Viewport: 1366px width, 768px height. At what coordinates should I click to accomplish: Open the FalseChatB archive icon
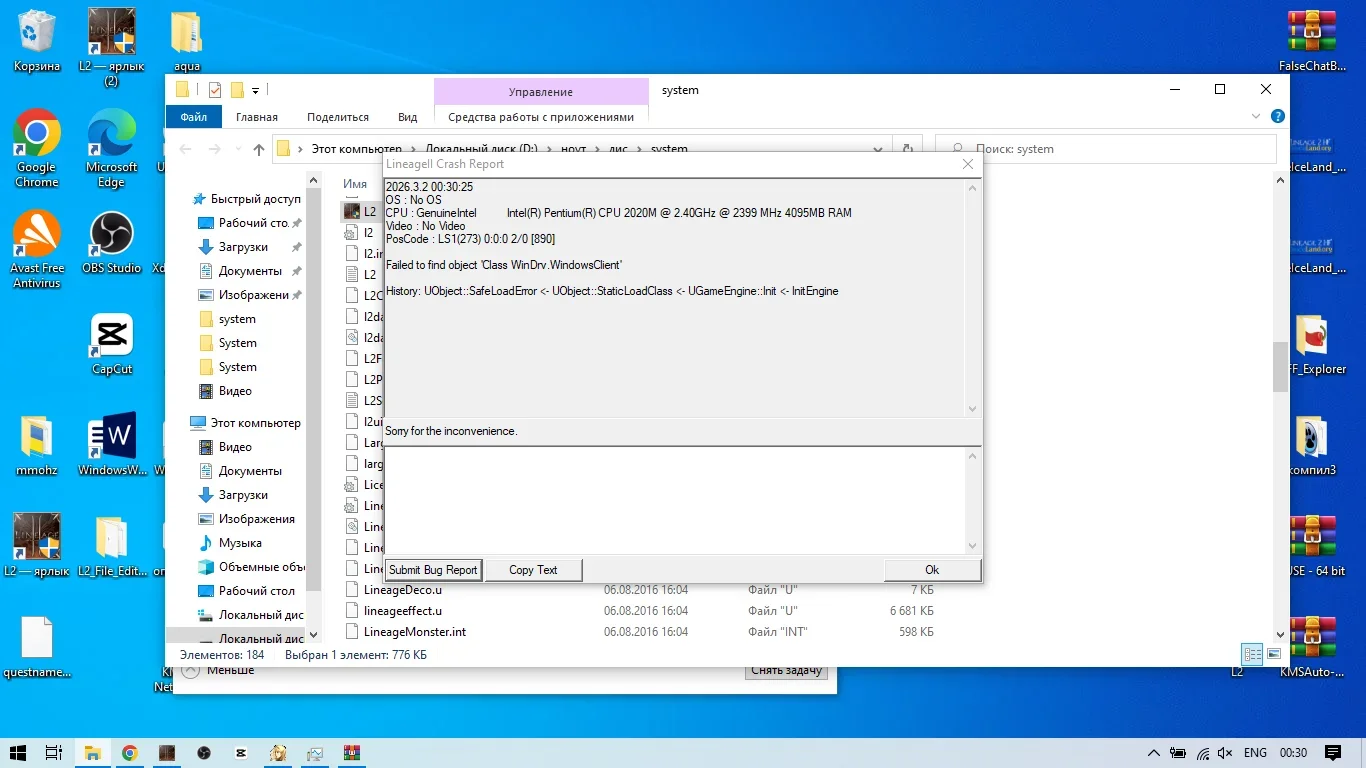[1310, 40]
